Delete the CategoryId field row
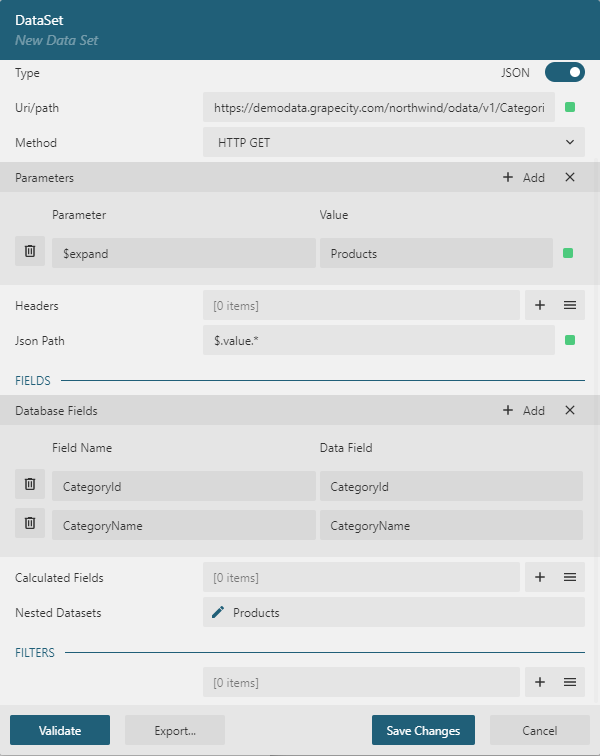Image resolution: width=600 pixels, height=756 pixels. (30, 485)
